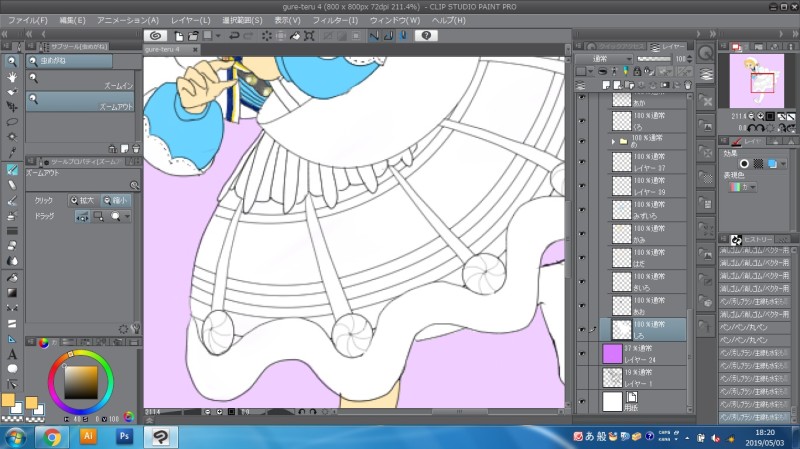This screenshot has width=800, height=449.
Task: Open the レイヤー(L) menu
Action: 191,20
